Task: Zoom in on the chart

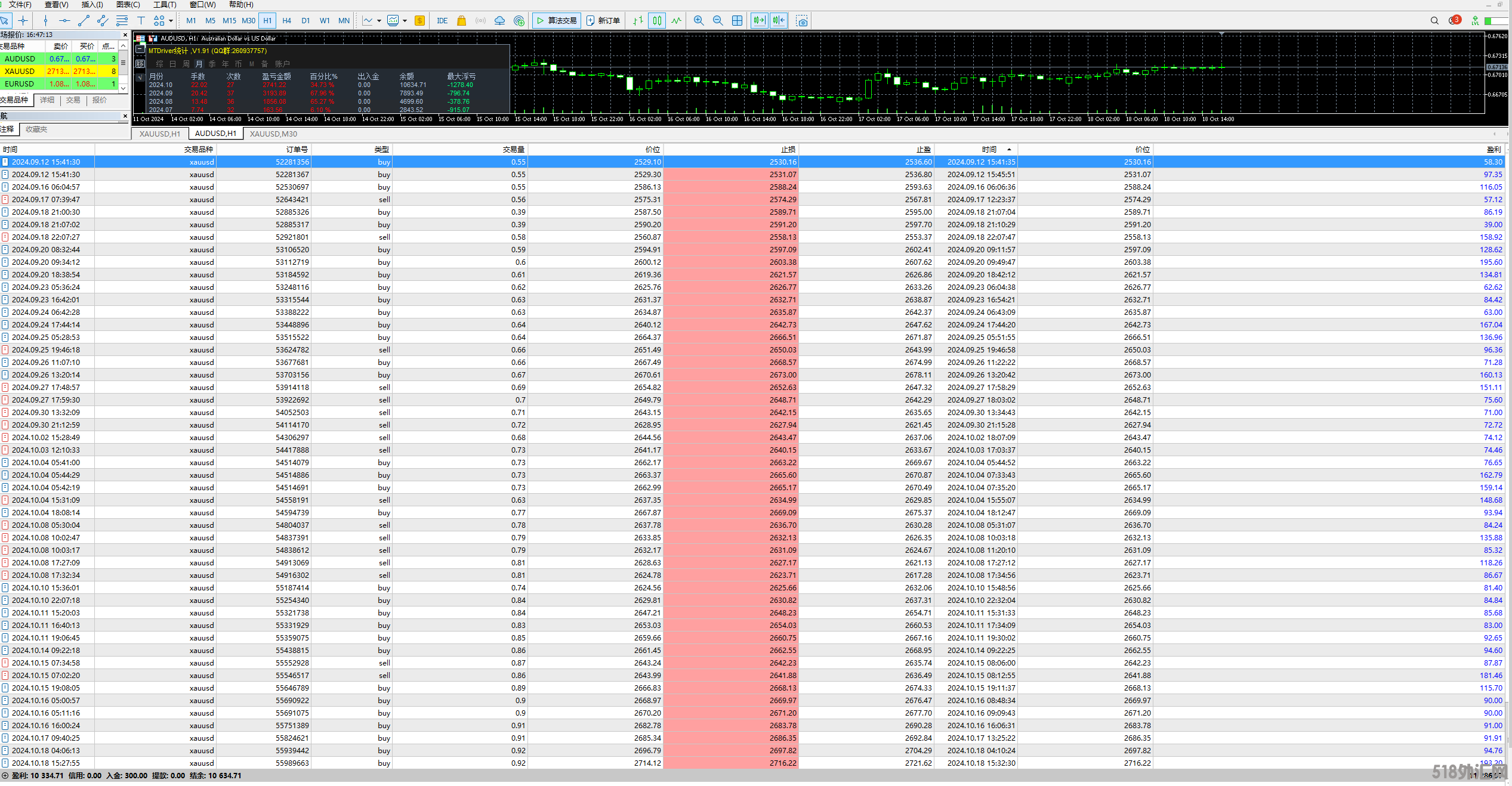Action: (x=699, y=20)
